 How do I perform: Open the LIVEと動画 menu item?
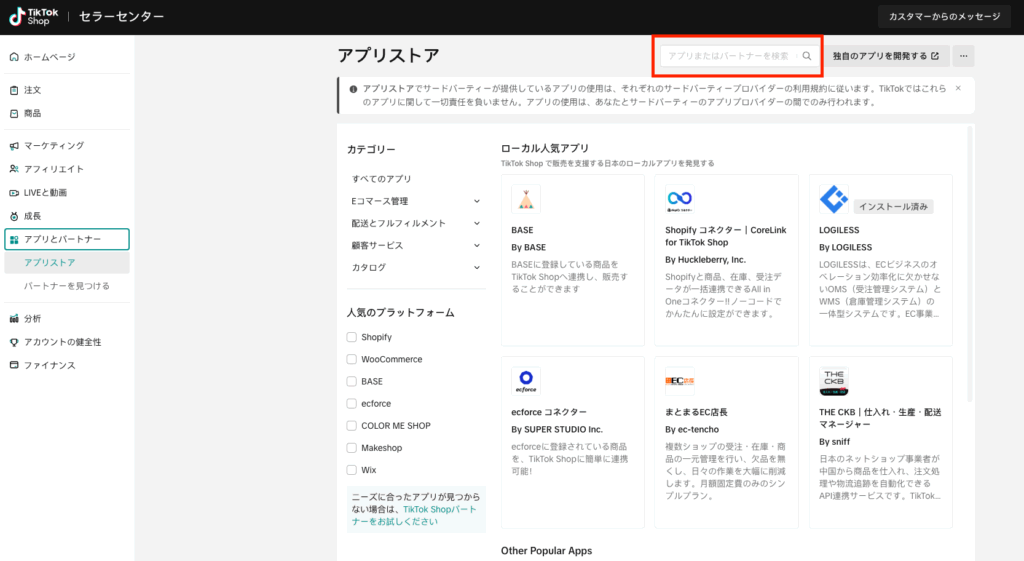pos(67,193)
